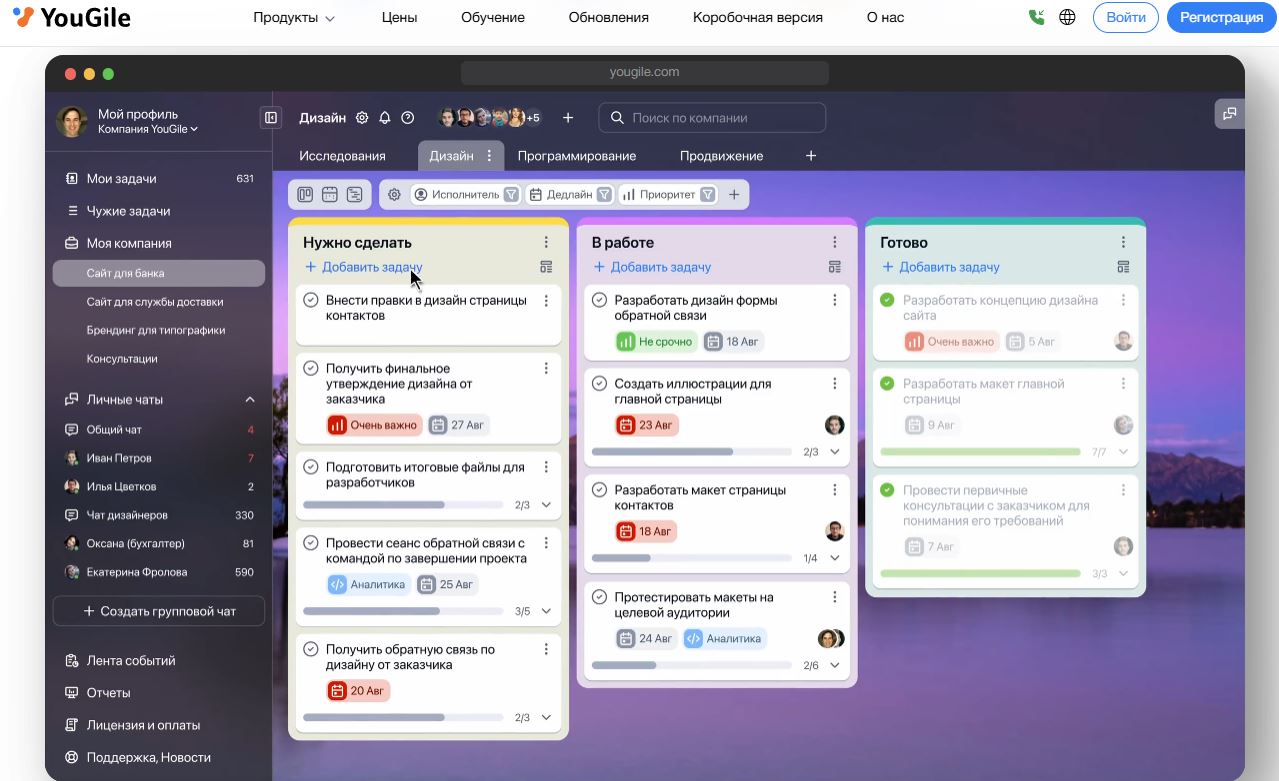1279x781 pixels.
Task: Mark Подготовить итоговые файлы task complete
Action: click(311, 467)
